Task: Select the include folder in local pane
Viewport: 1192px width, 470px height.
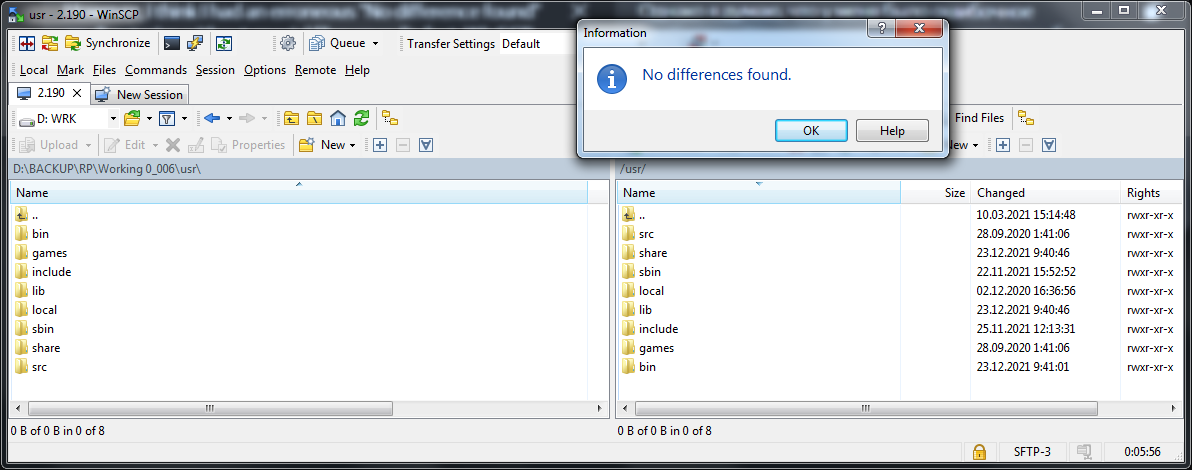Action: pos(51,271)
